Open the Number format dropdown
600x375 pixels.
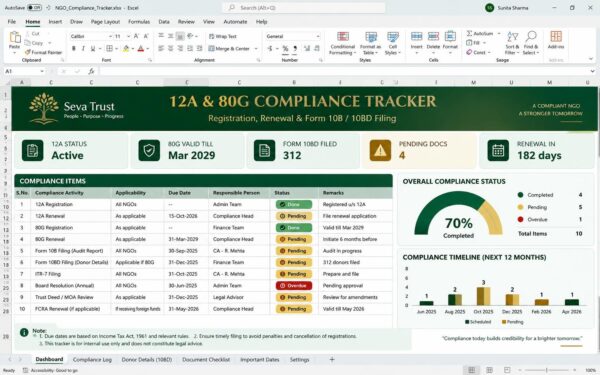point(318,36)
